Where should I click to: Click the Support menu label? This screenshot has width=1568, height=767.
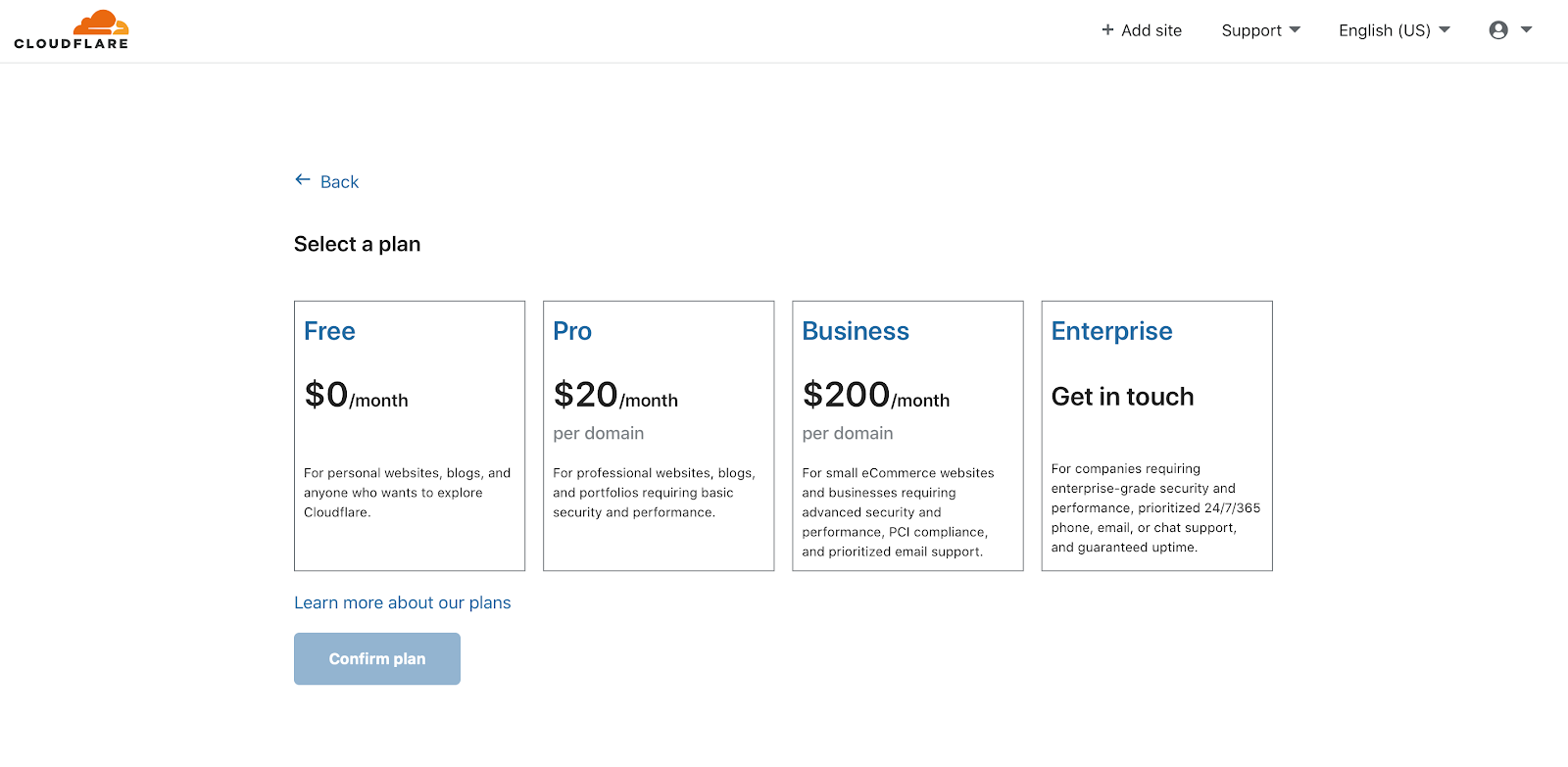click(x=1251, y=30)
